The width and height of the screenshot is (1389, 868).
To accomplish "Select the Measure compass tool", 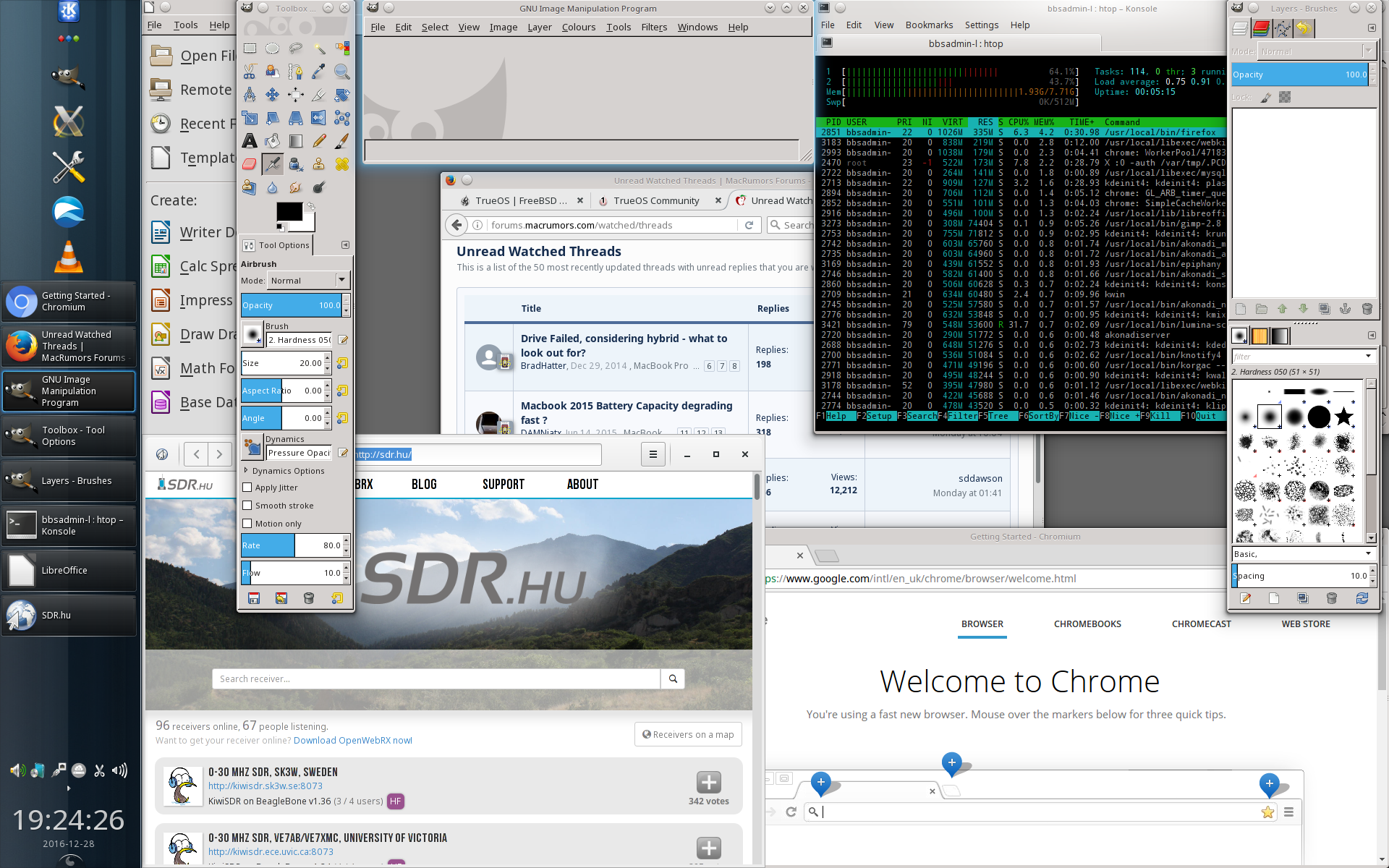I will 250,95.
